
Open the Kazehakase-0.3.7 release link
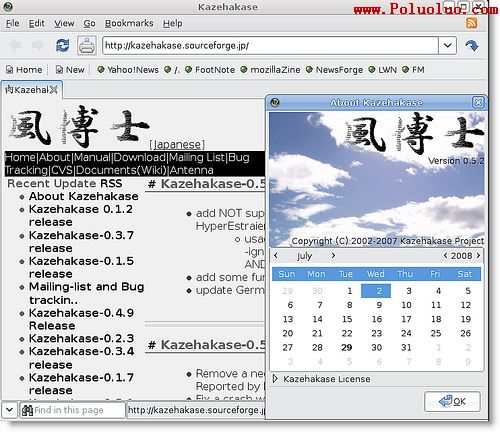pyautogui.click(x=81, y=242)
